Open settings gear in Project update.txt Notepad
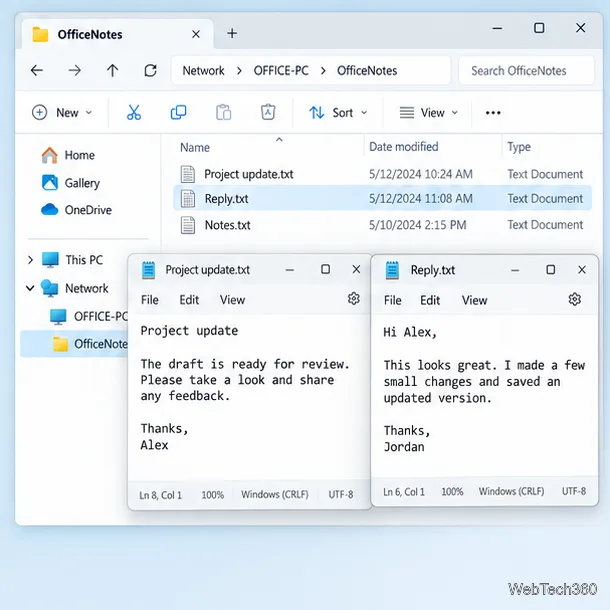The width and height of the screenshot is (610, 610). coord(353,299)
